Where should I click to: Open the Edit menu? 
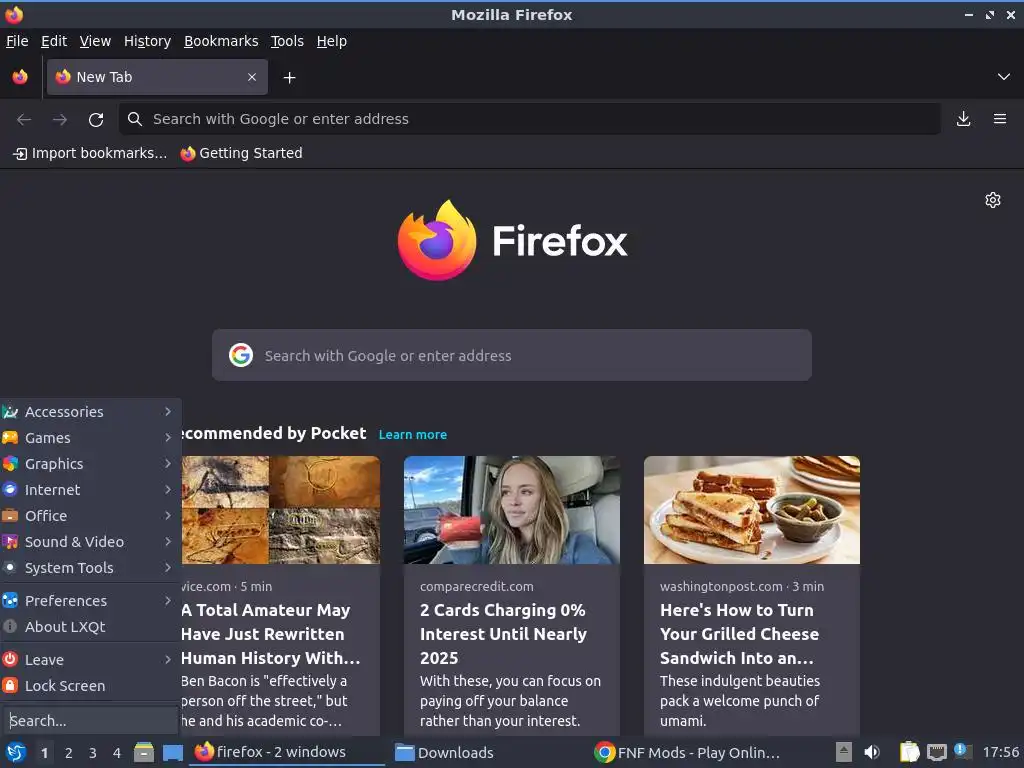pos(54,41)
